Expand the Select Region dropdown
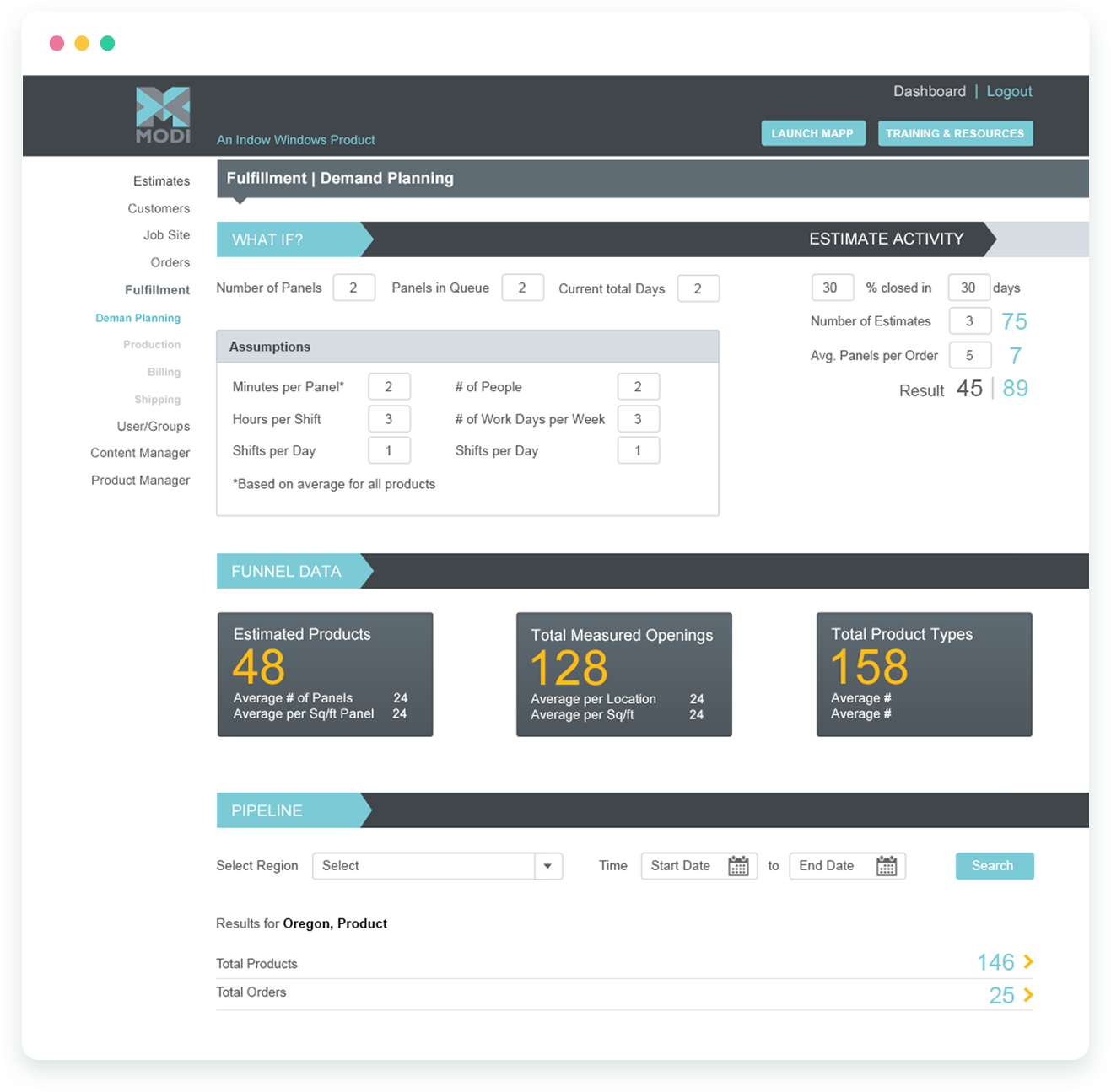The height and width of the screenshot is (1092, 1111). tap(547, 866)
